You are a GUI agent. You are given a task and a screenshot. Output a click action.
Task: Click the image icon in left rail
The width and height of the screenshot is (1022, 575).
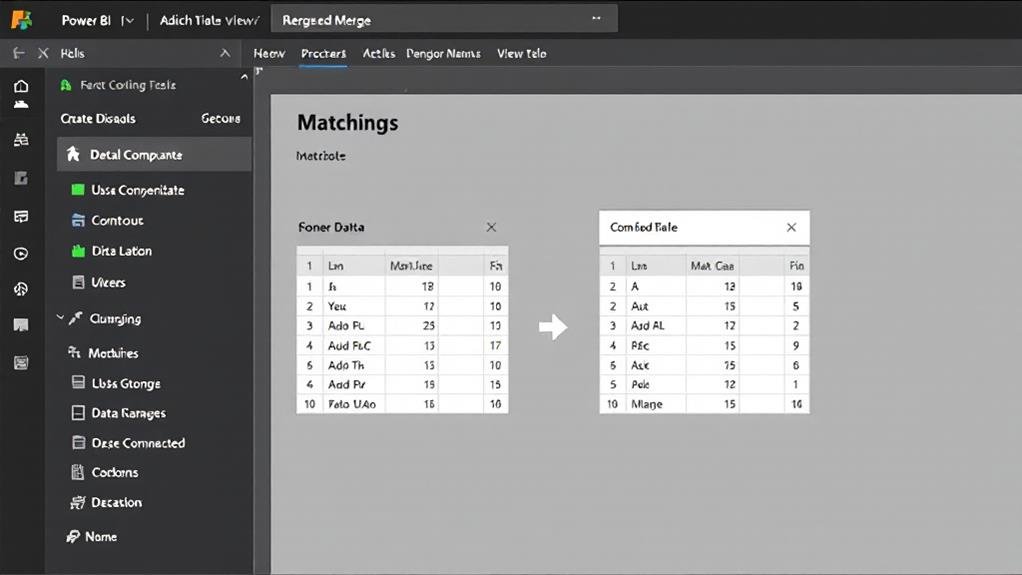tap(21, 325)
